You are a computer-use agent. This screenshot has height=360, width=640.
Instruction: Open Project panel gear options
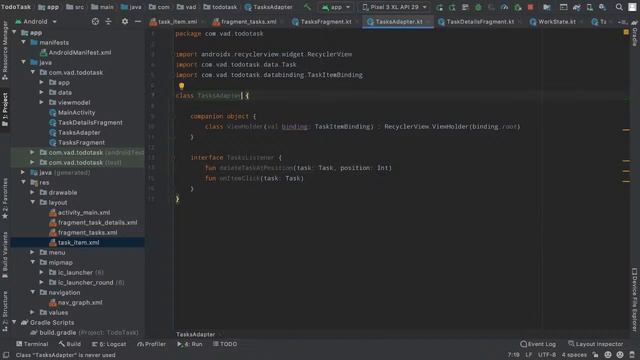pyautogui.click(x=125, y=21)
